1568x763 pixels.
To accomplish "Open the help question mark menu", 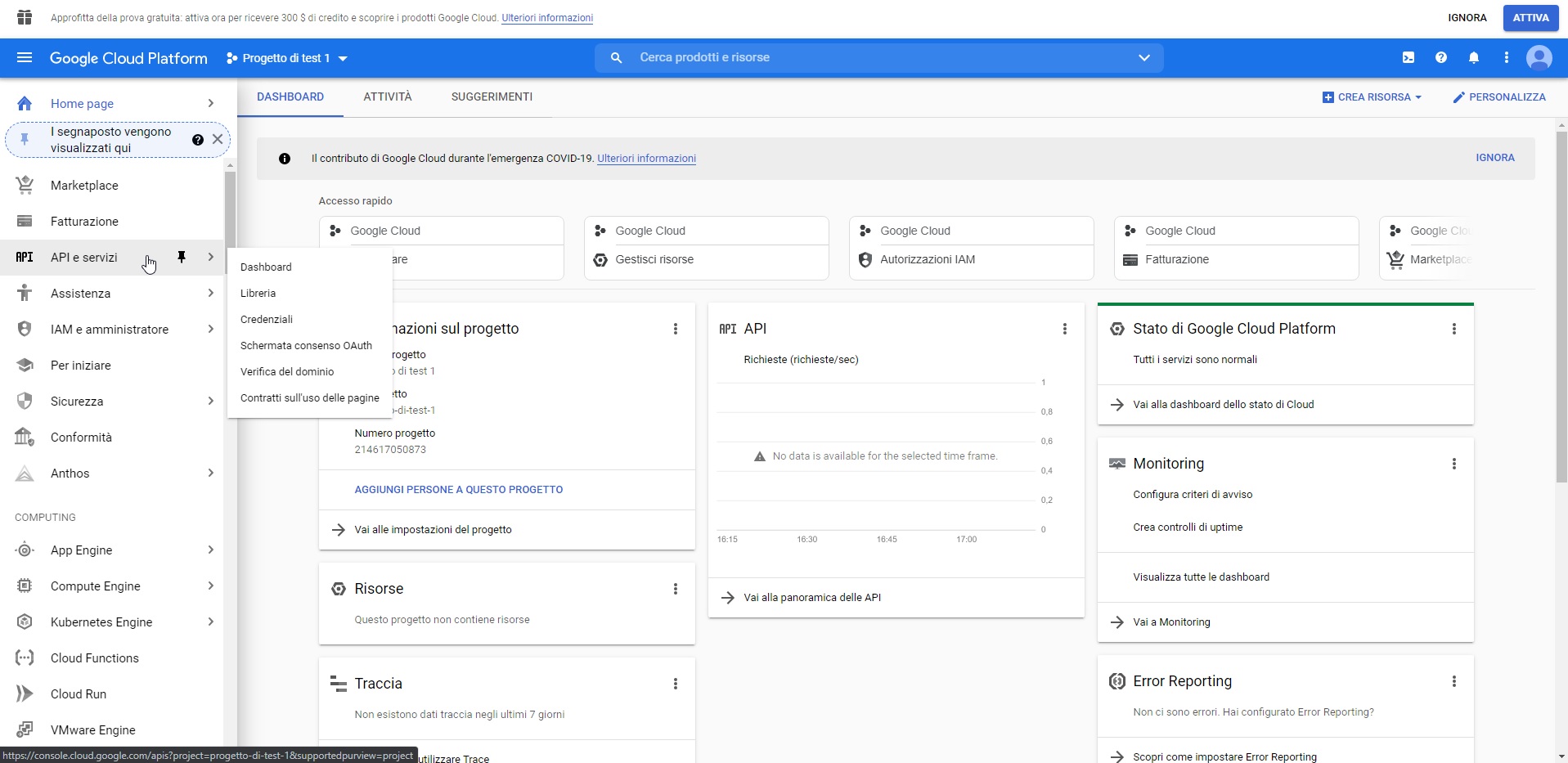I will 1440,57.
